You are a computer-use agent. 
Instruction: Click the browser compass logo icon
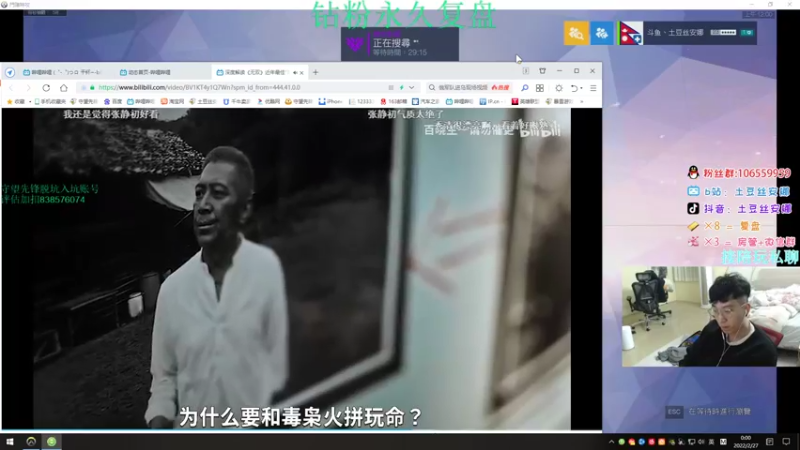tap(10, 72)
